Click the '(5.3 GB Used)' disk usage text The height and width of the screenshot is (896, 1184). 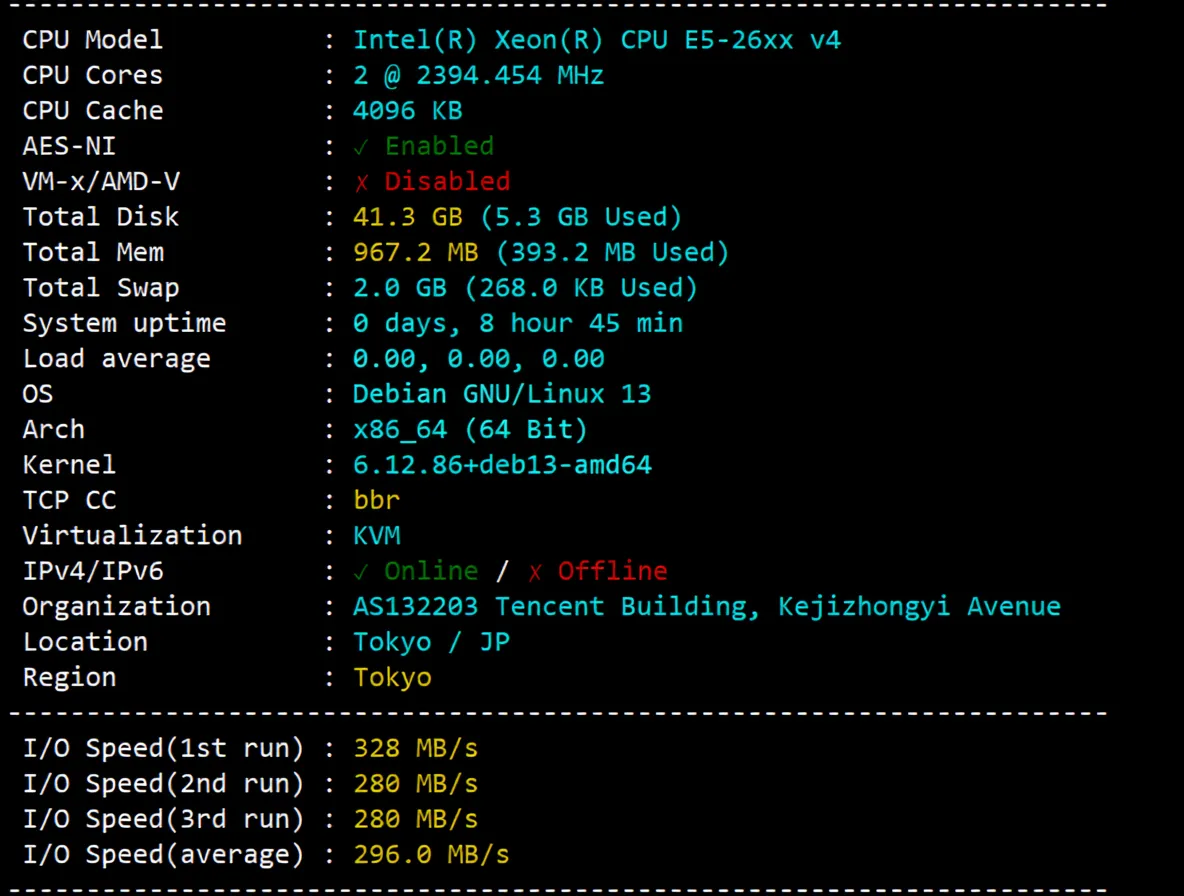point(581,217)
